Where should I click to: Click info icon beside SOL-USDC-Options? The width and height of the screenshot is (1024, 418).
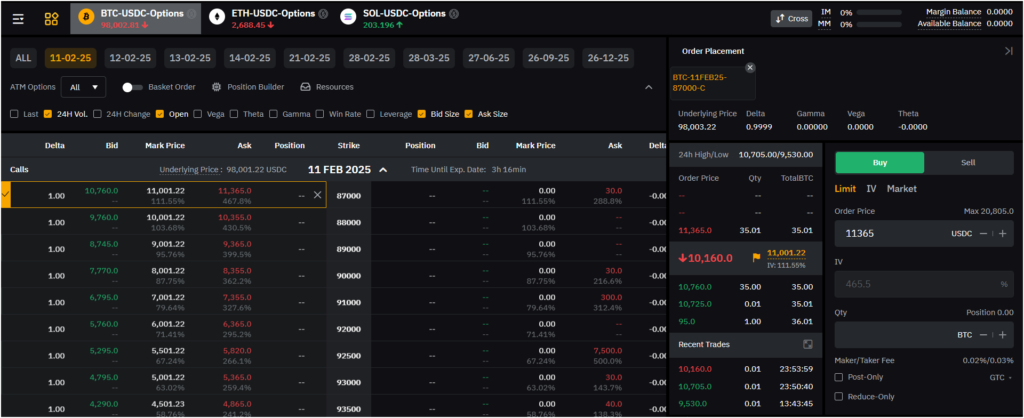click(x=454, y=14)
